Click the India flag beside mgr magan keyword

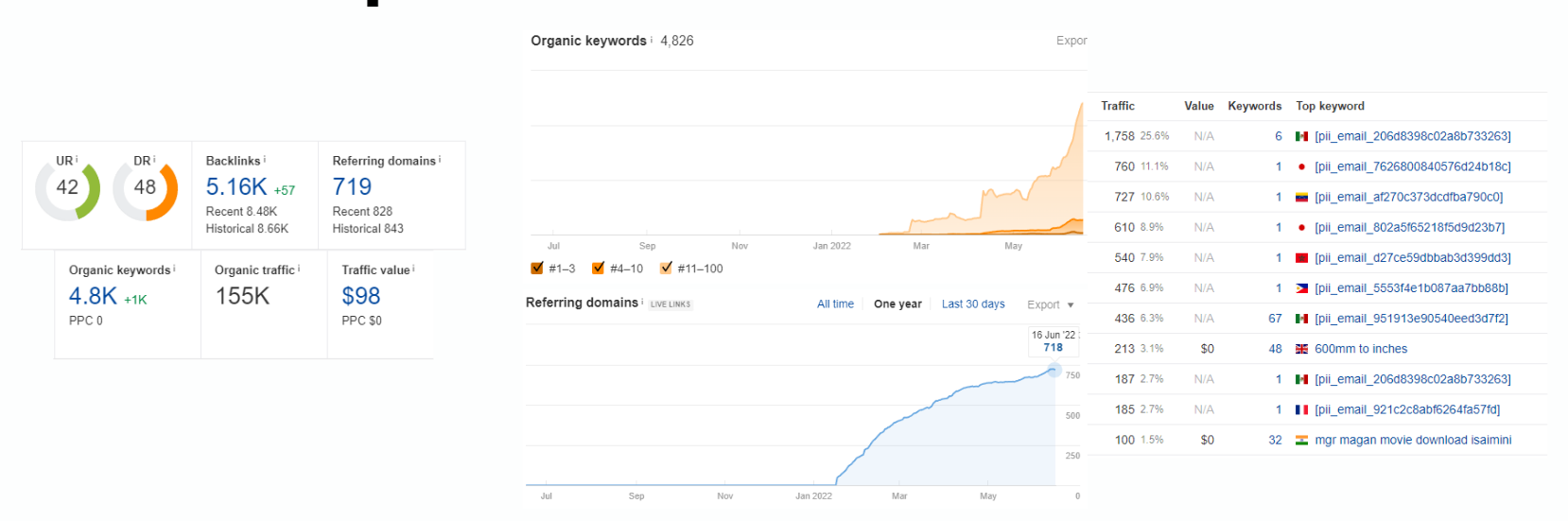tap(1301, 440)
